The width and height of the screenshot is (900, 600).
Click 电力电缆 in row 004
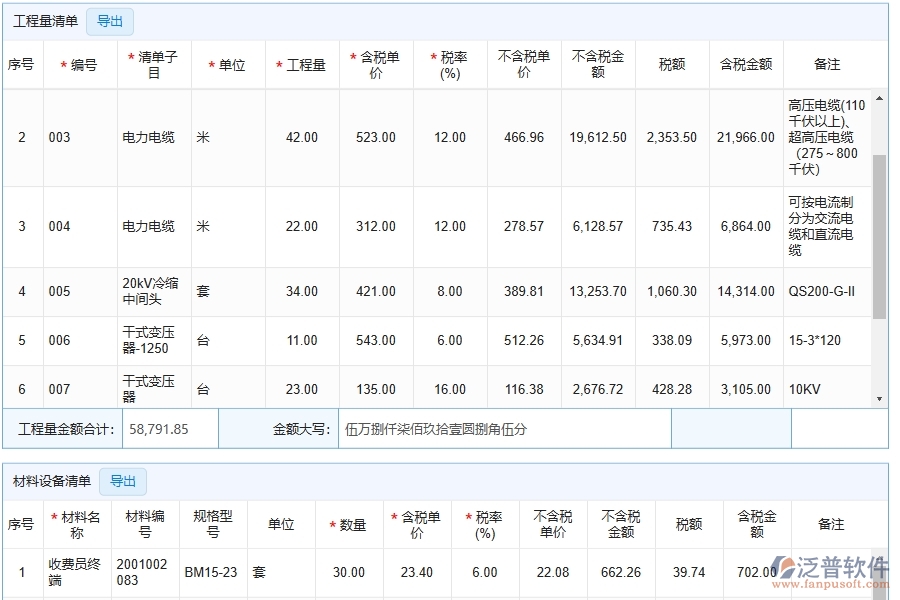click(154, 227)
